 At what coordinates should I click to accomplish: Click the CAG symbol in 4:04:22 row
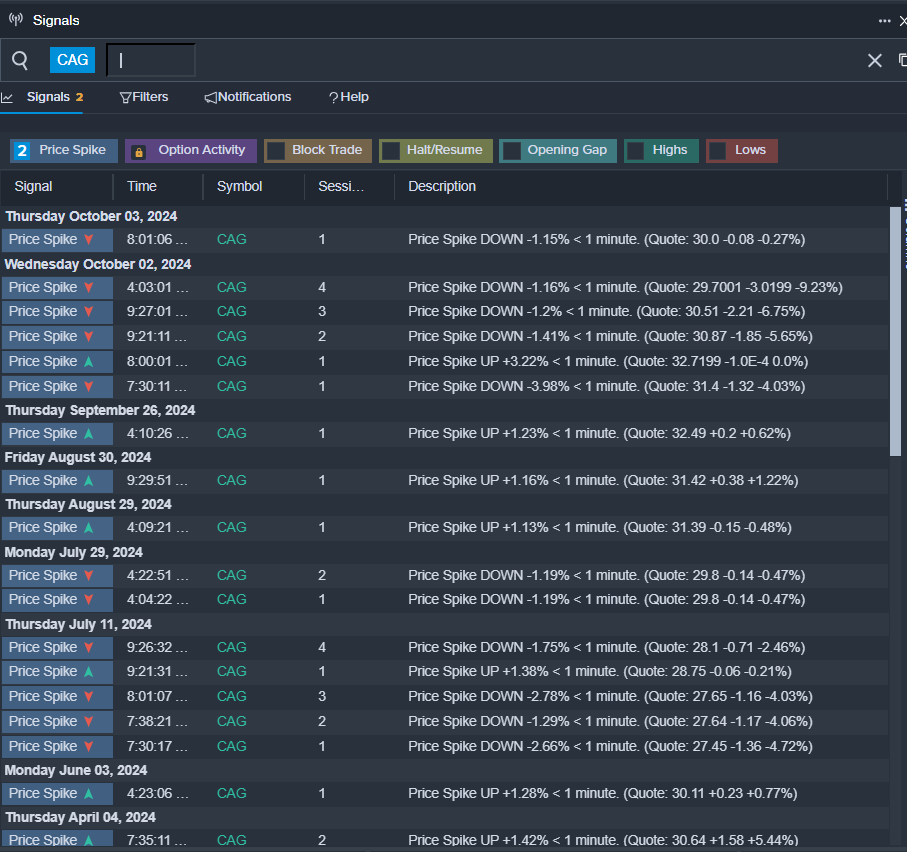coord(231,599)
